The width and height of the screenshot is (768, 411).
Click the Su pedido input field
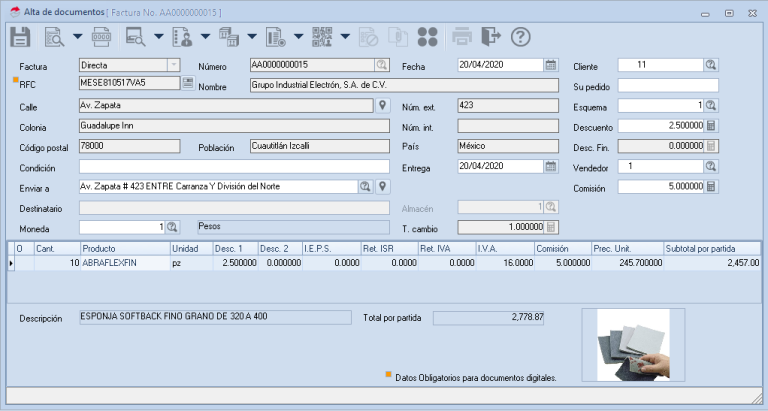coord(668,86)
